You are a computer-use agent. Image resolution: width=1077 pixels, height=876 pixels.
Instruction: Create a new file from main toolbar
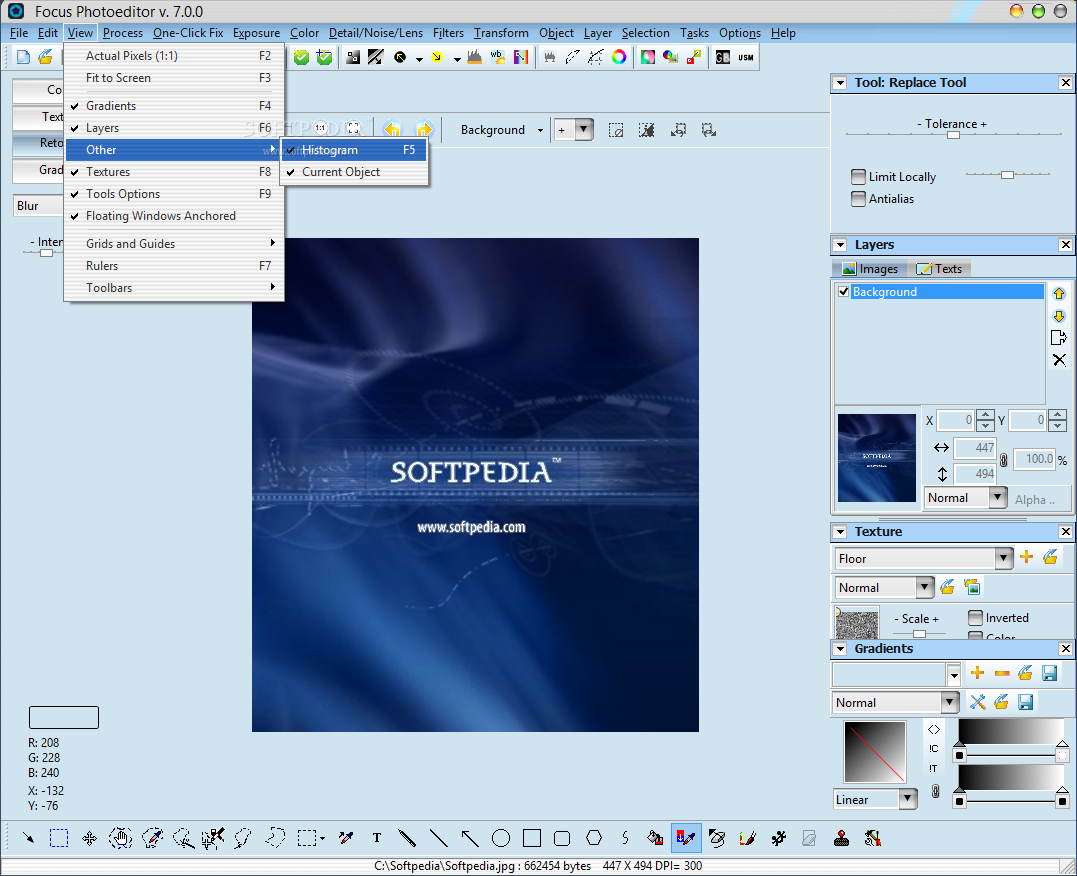coord(23,57)
